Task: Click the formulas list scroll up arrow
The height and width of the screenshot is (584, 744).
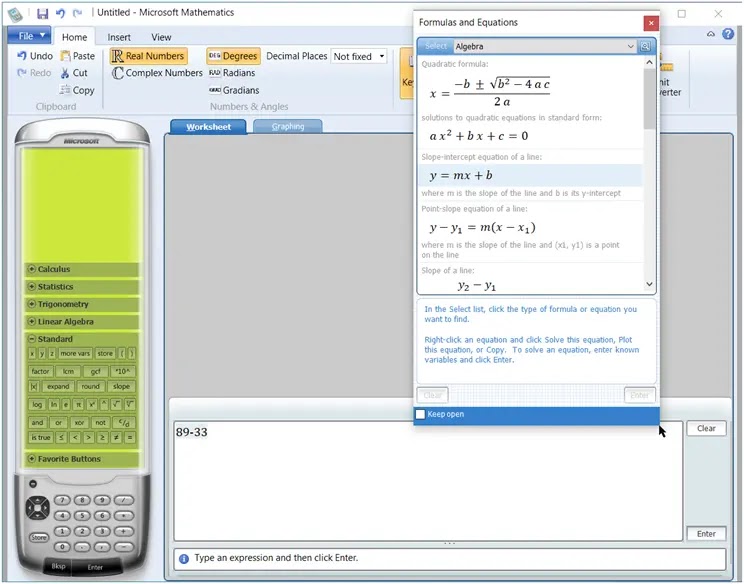Action: [649, 63]
